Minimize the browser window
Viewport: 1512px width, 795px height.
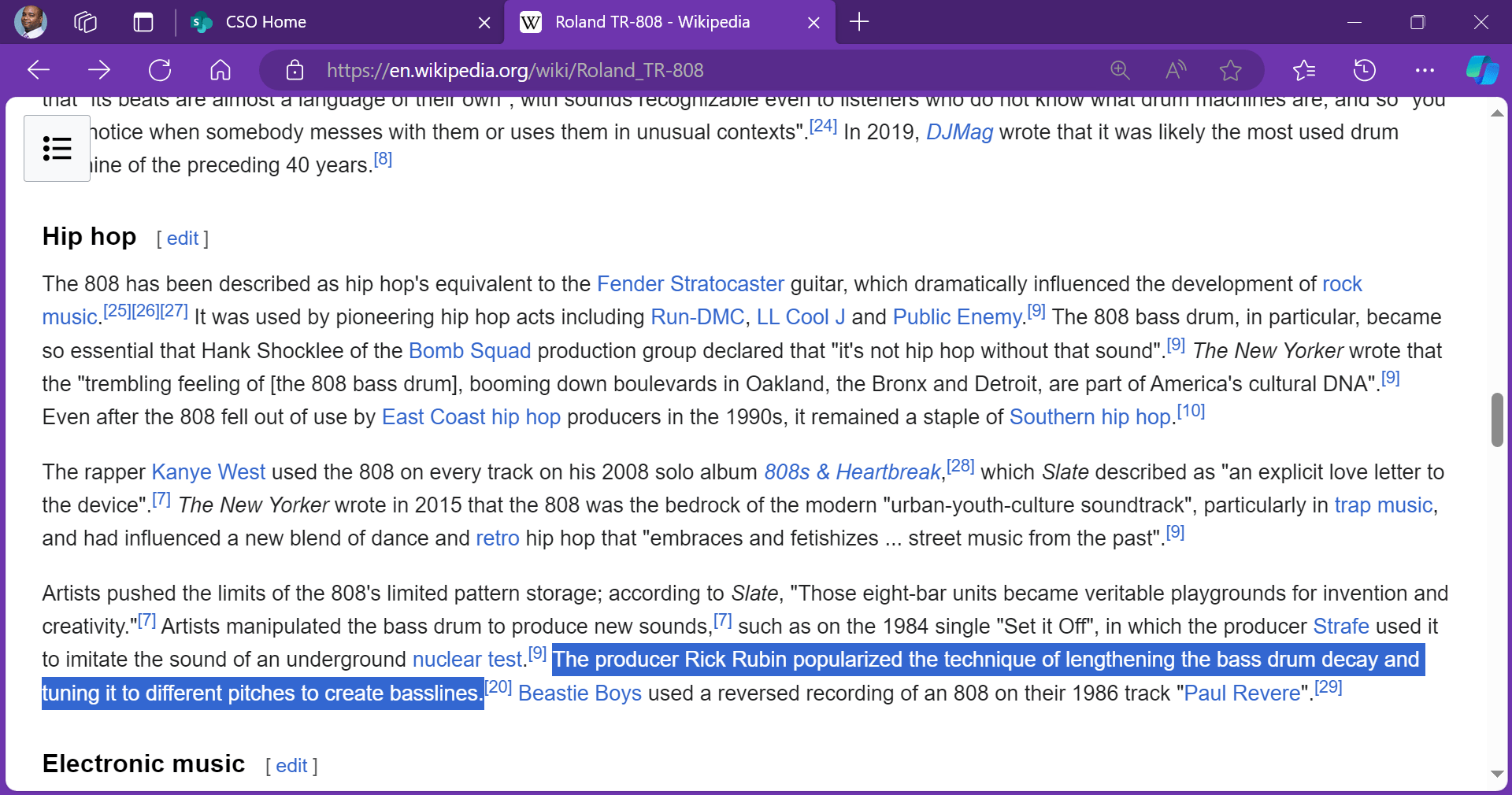(1354, 22)
